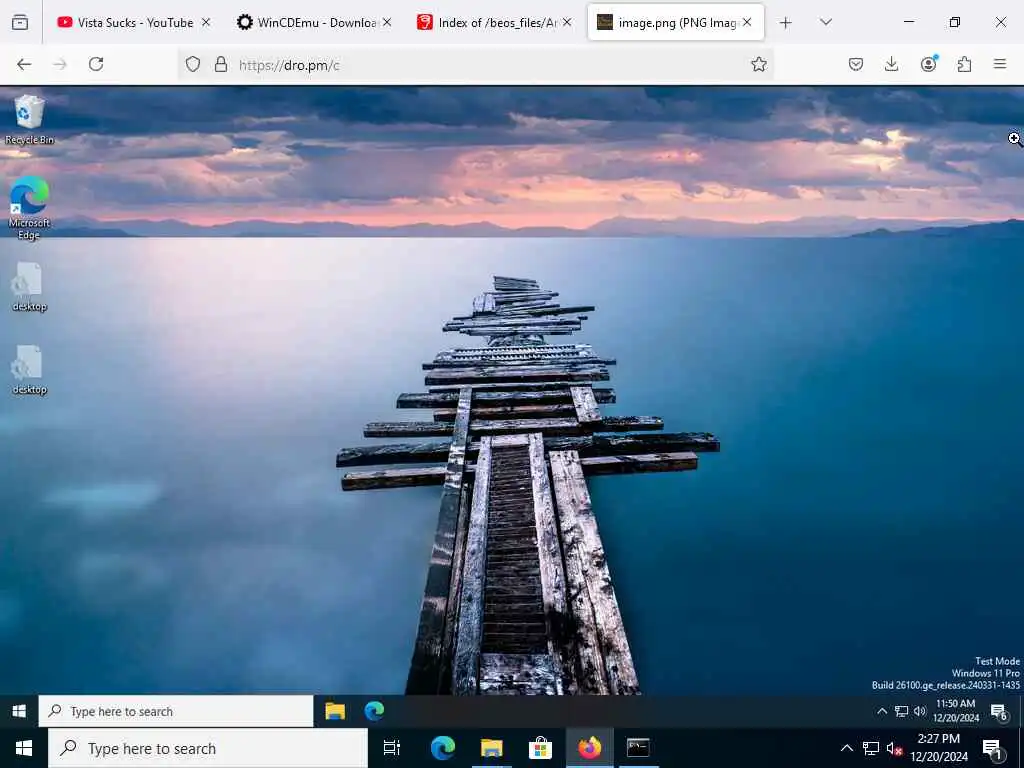Open the system clock showing 2:27 PM
Screen dimensions: 1024x768
(939, 748)
